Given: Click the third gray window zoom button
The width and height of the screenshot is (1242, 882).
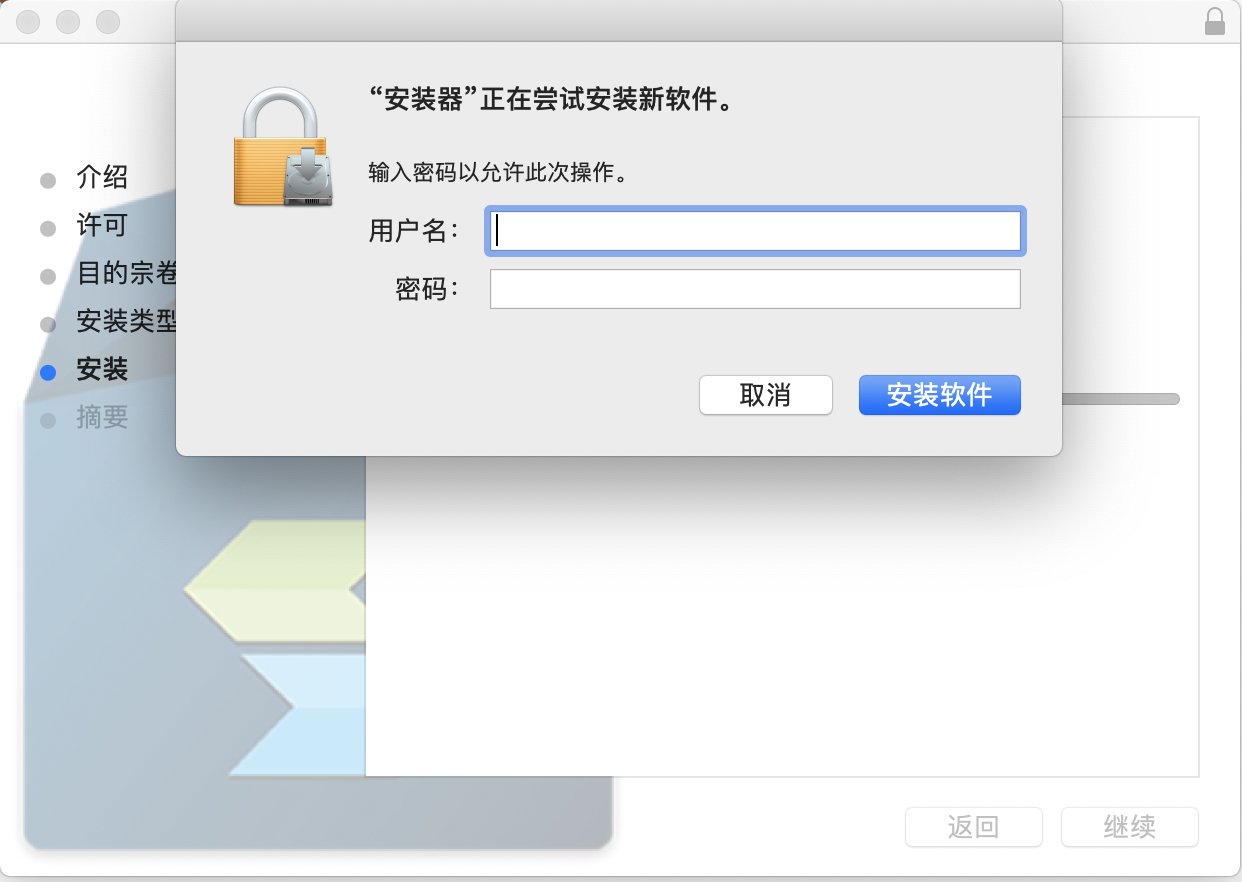Looking at the screenshot, I should tap(108, 21).
